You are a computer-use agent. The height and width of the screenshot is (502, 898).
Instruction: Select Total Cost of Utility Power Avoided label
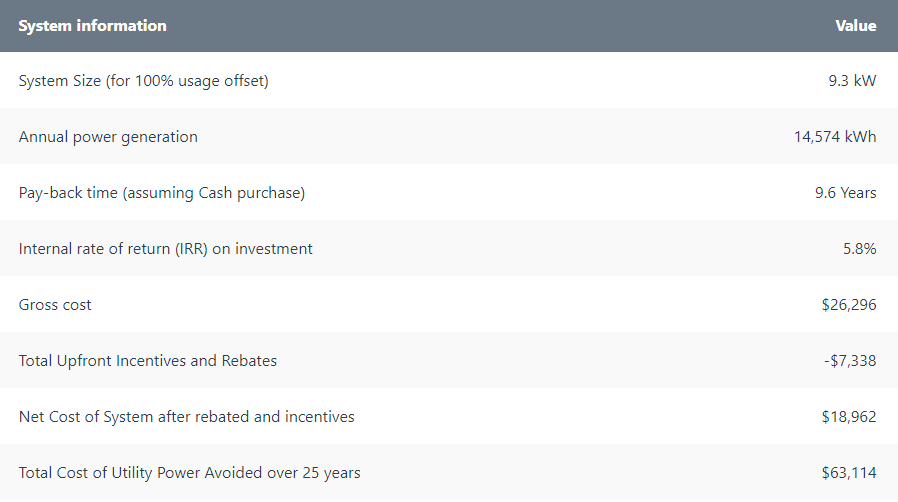(x=190, y=473)
